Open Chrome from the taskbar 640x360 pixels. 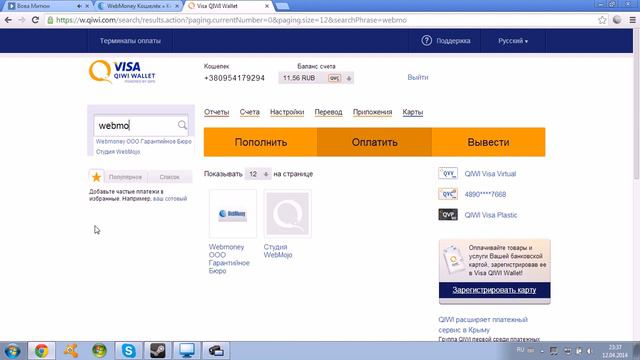point(41,351)
